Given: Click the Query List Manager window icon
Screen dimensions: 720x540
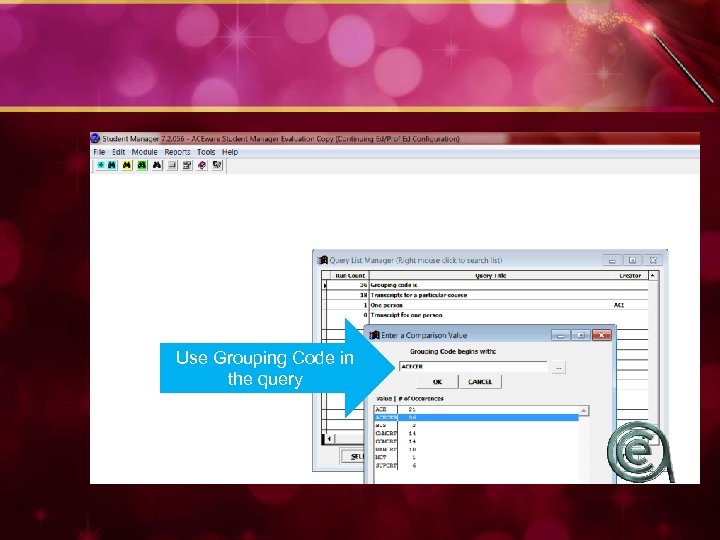Looking at the screenshot, I should pos(322,260).
